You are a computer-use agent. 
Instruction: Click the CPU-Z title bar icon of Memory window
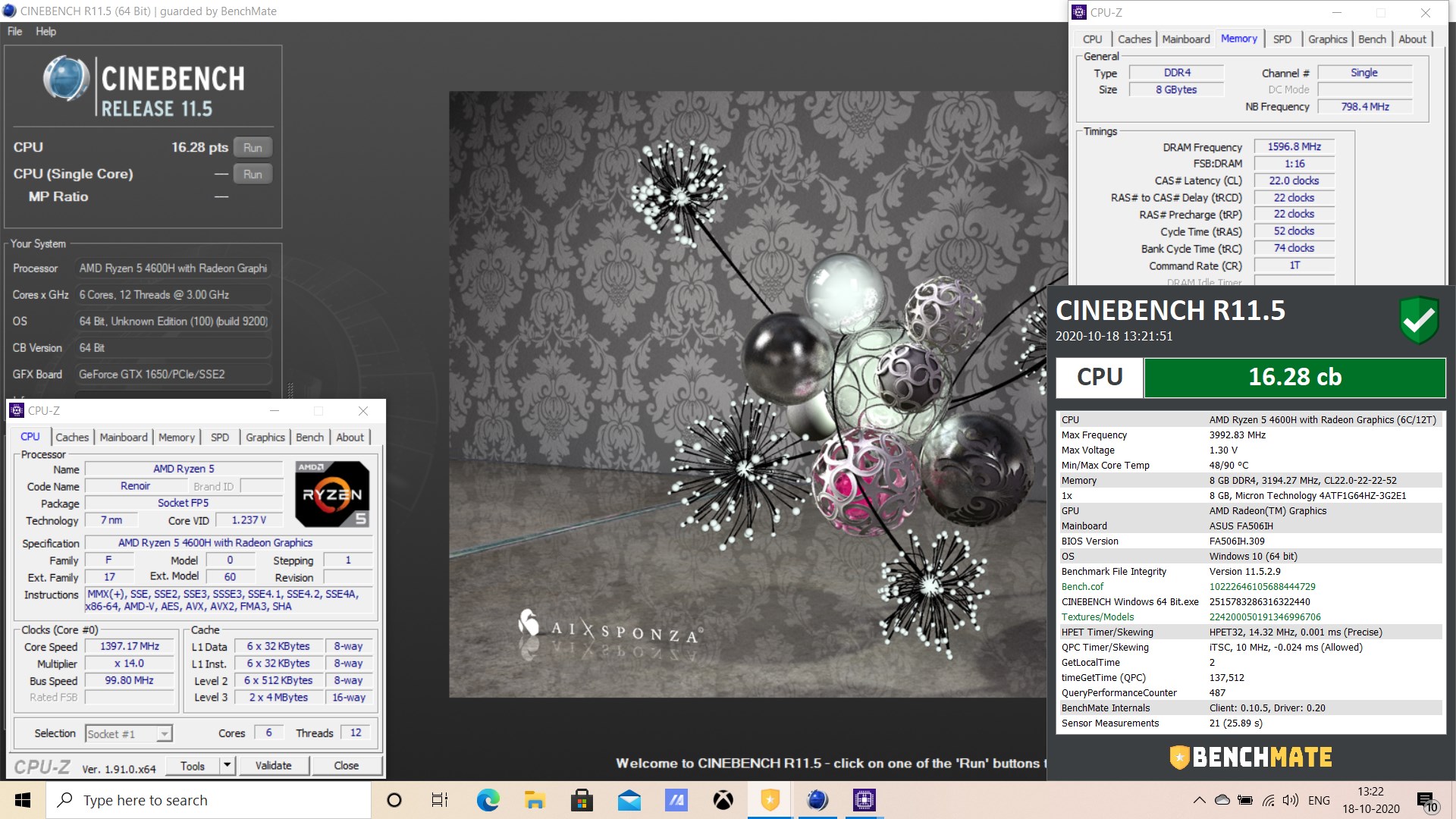coord(1079,12)
